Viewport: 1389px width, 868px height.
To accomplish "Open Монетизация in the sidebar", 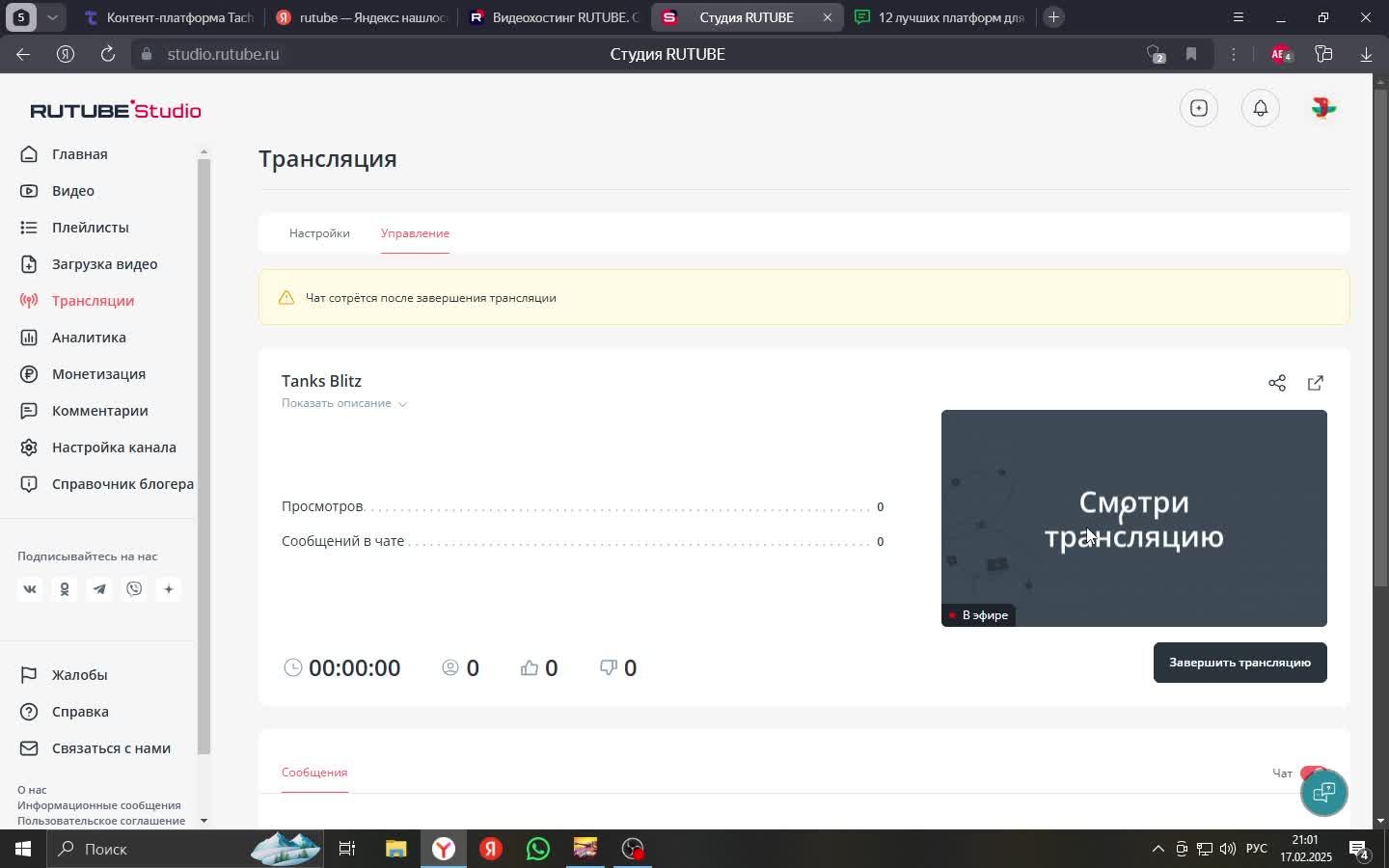I will [83, 374].
